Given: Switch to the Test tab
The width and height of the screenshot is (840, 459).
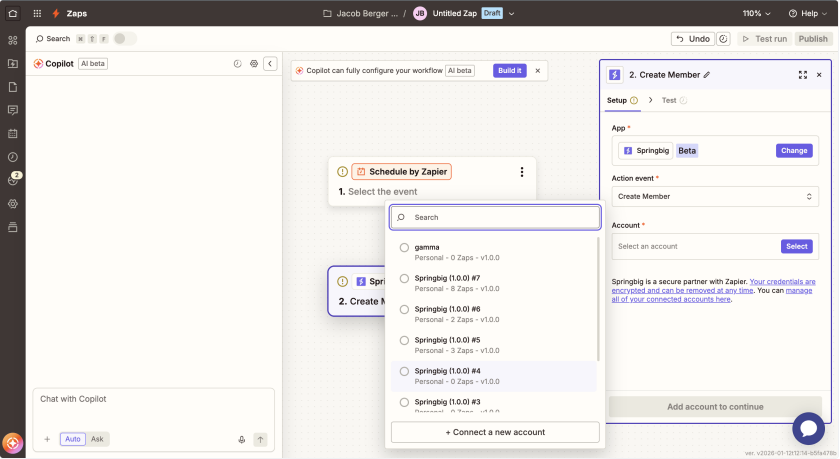Looking at the screenshot, I should pyautogui.click(x=674, y=100).
